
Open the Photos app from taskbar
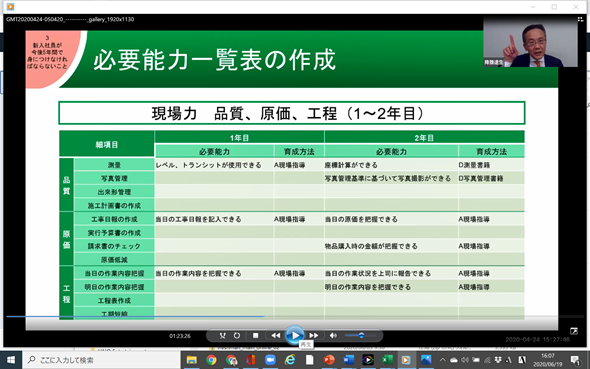click(x=426, y=360)
